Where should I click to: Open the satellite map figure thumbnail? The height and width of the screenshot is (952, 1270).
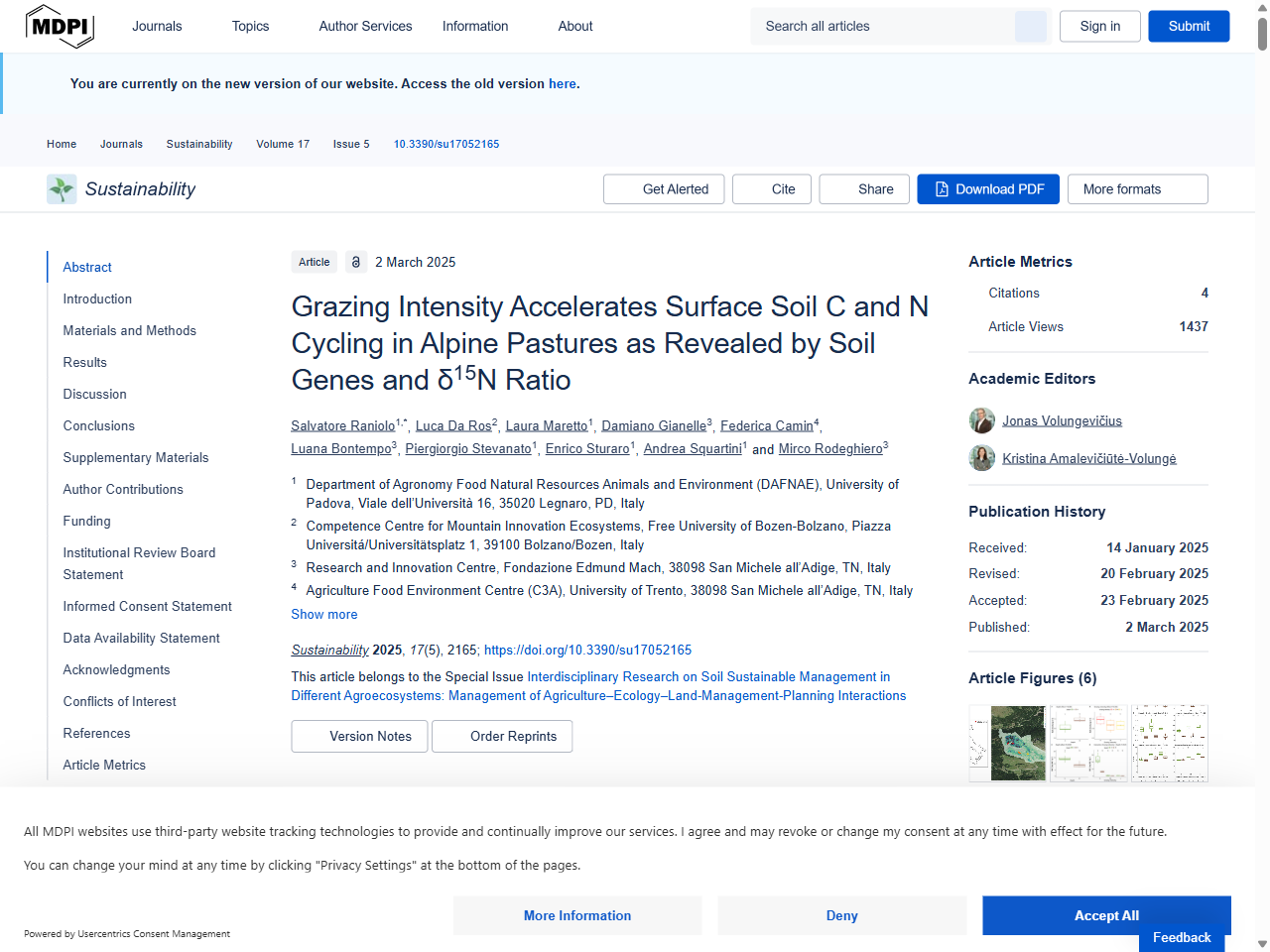pos(1017,743)
